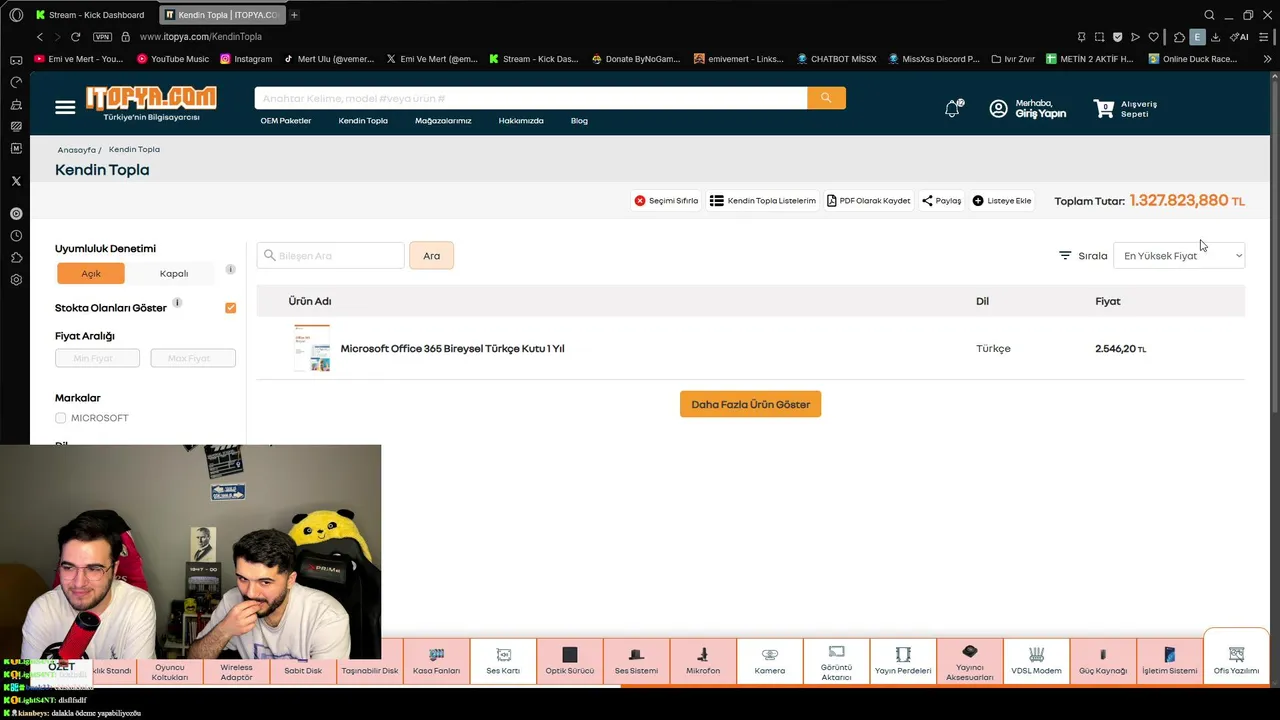The image size is (1280, 720).
Task: Click the Bileşen Ara search field
Action: point(330,256)
